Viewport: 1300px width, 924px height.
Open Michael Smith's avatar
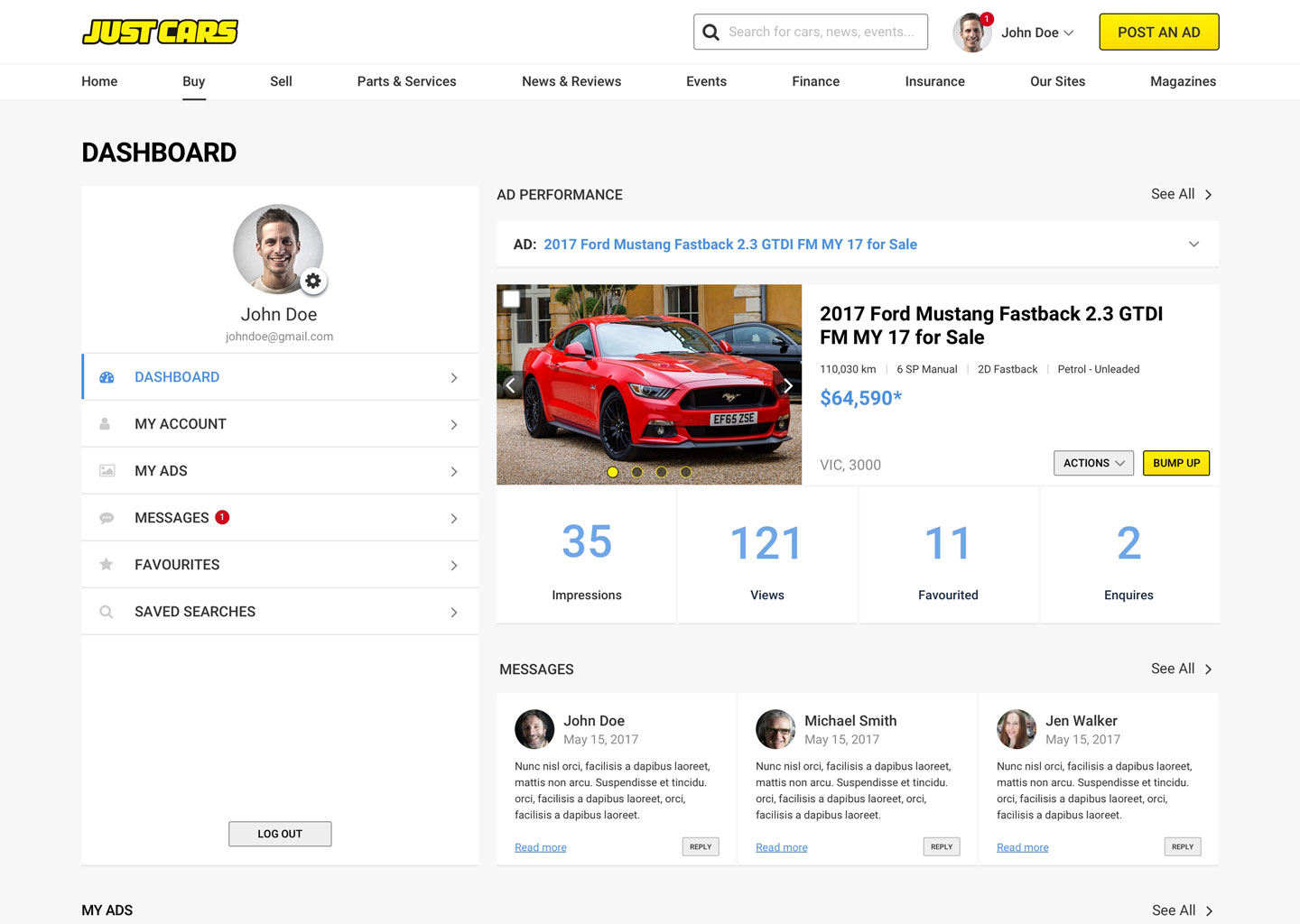click(775, 729)
